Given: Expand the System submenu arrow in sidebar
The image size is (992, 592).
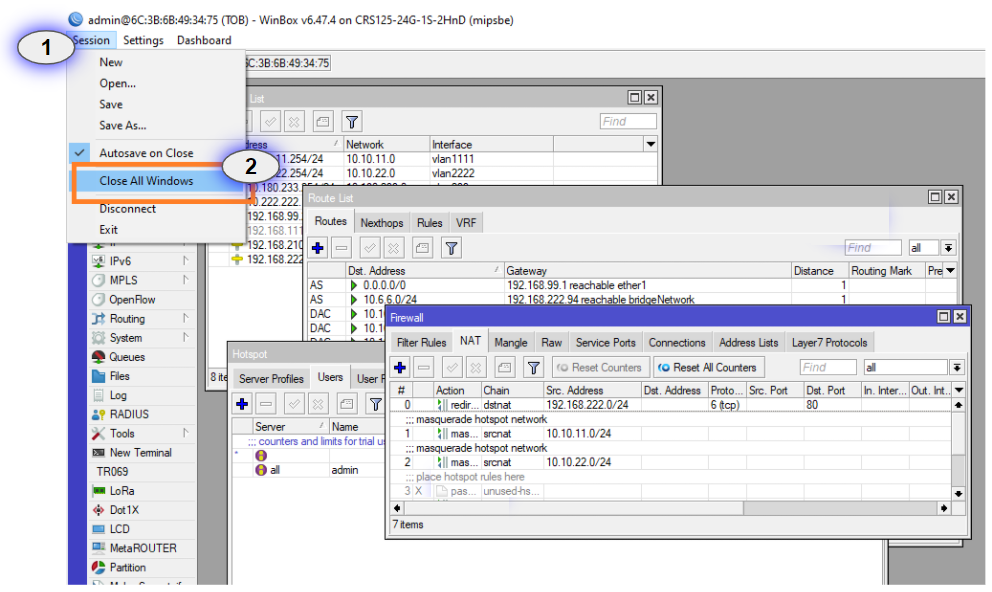Looking at the screenshot, I should [186, 337].
